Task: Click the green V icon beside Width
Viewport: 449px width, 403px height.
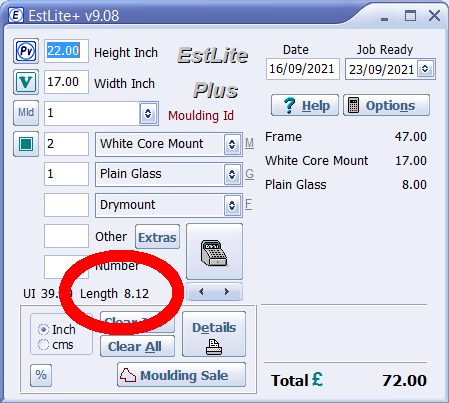Action: pyautogui.click(x=26, y=82)
